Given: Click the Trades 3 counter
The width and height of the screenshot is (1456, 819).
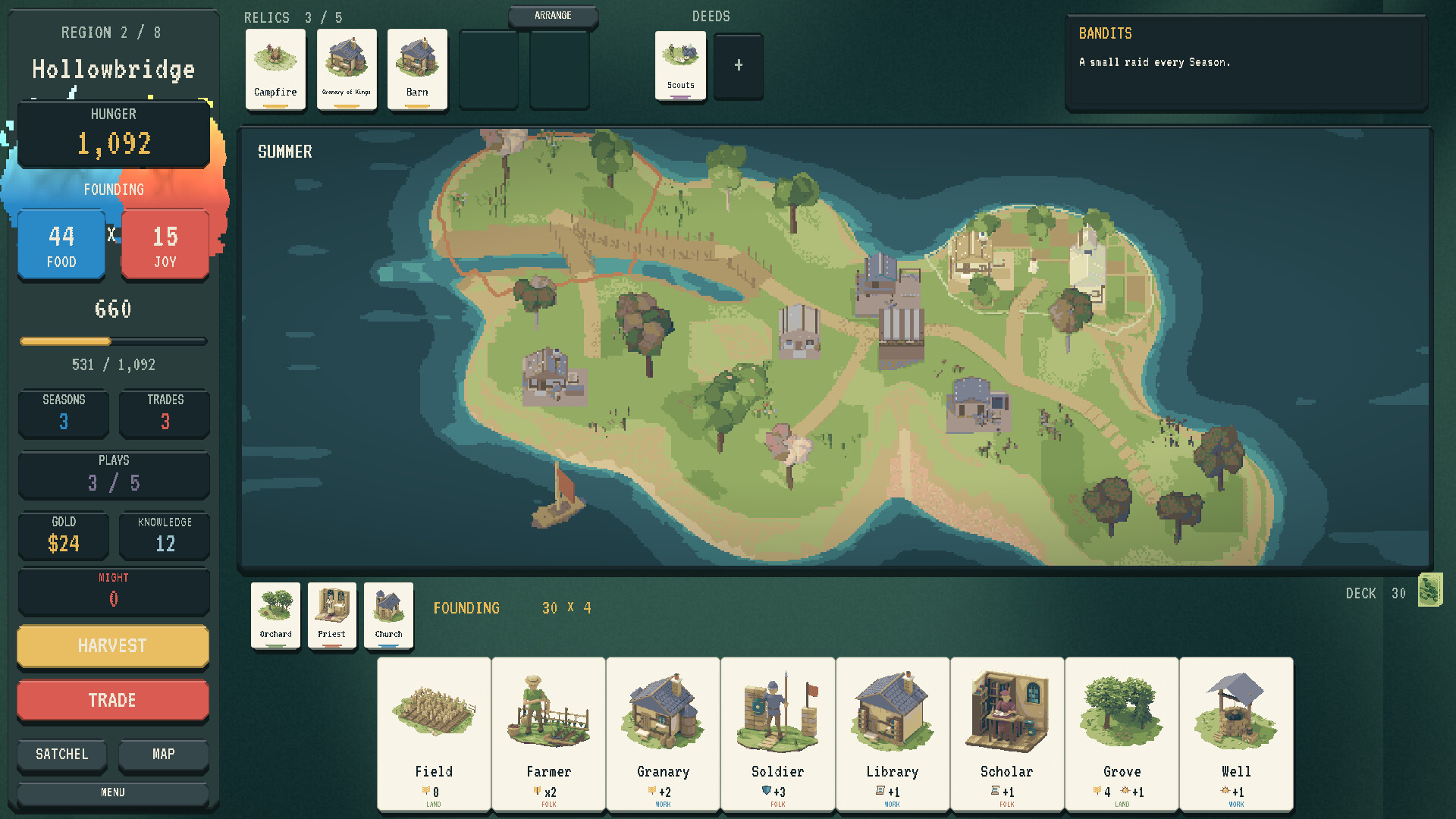Looking at the screenshot, I should [165, 413].
